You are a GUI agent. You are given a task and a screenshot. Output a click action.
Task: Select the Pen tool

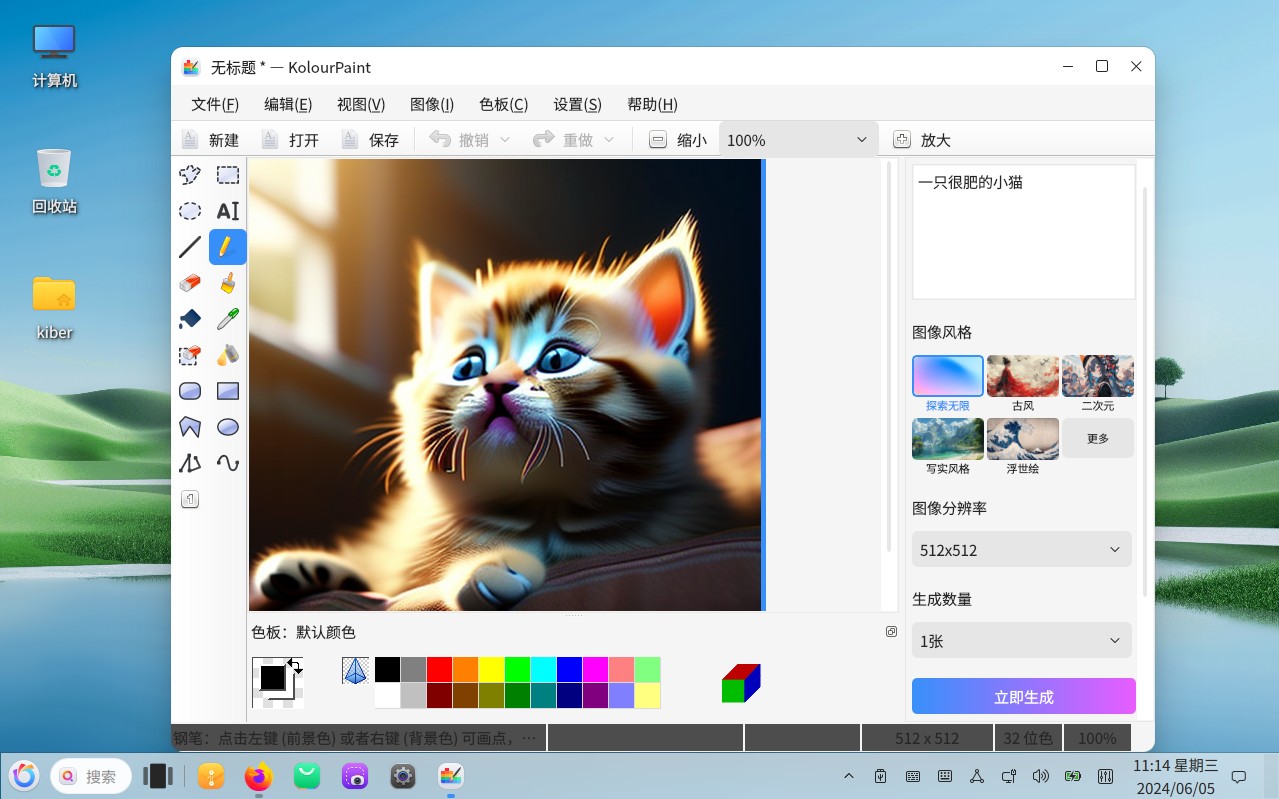tap(228, 247)
